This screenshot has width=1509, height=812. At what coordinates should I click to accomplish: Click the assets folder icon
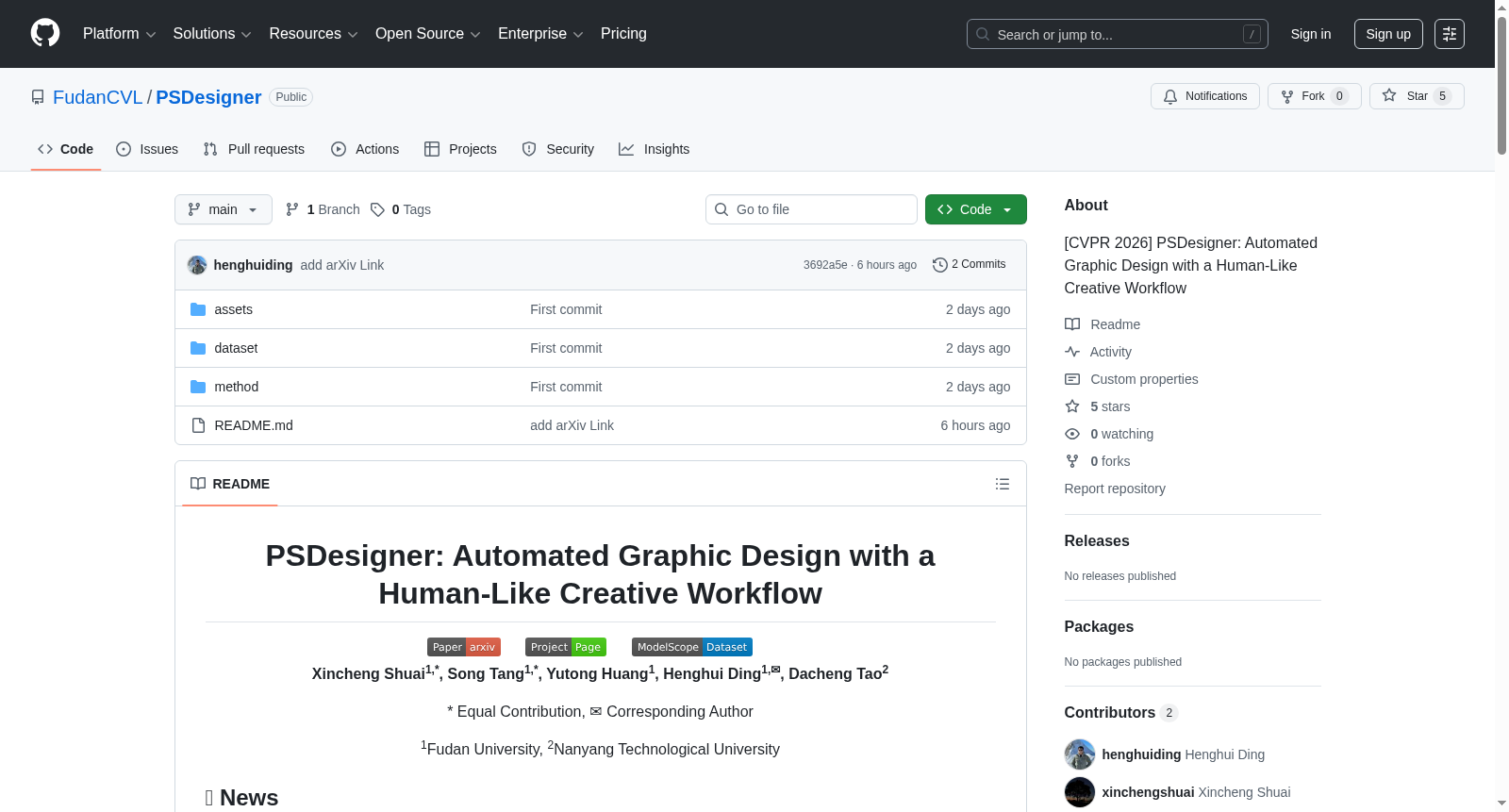point(198,309)
